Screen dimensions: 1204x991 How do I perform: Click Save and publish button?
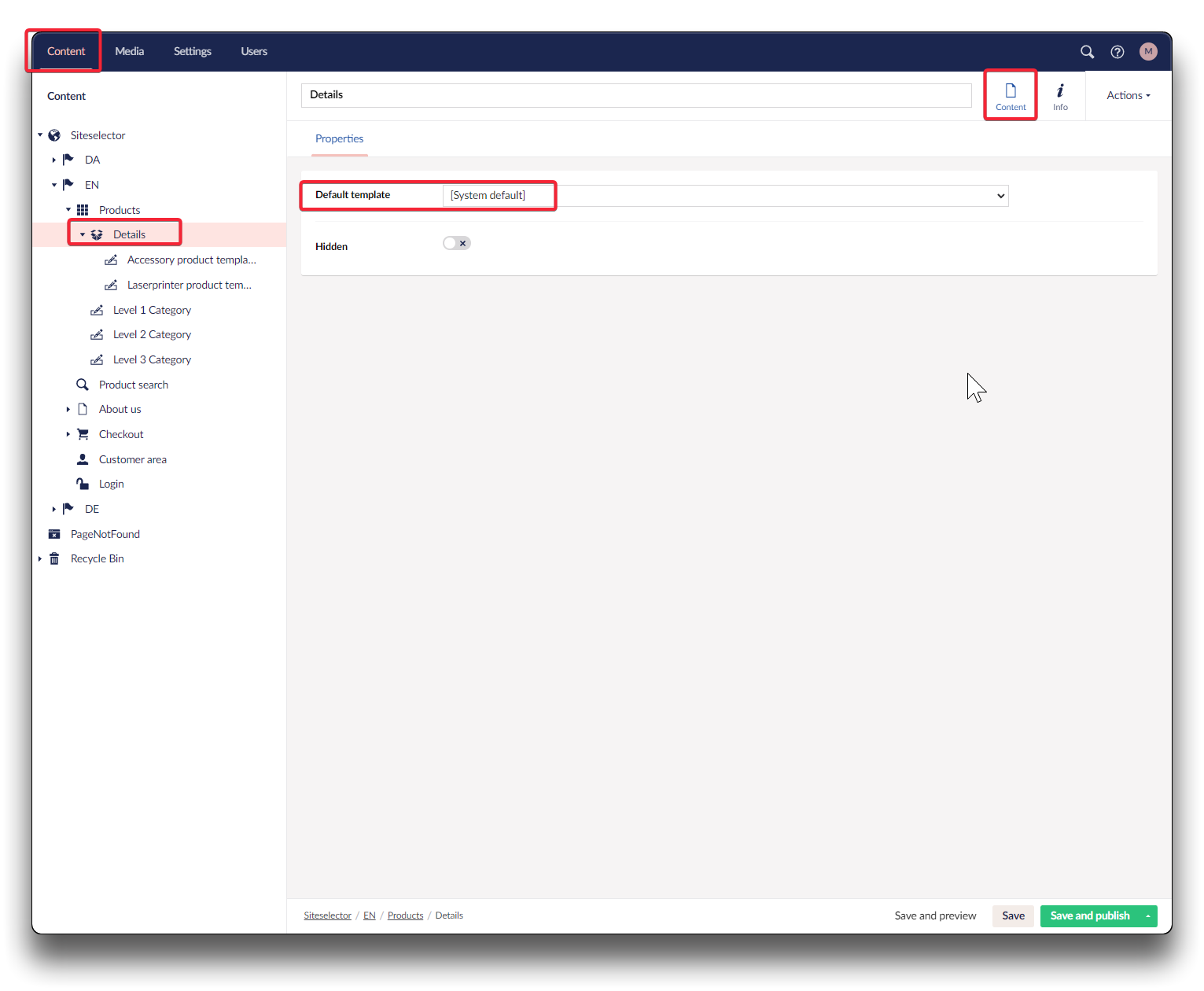point(1090,915)
